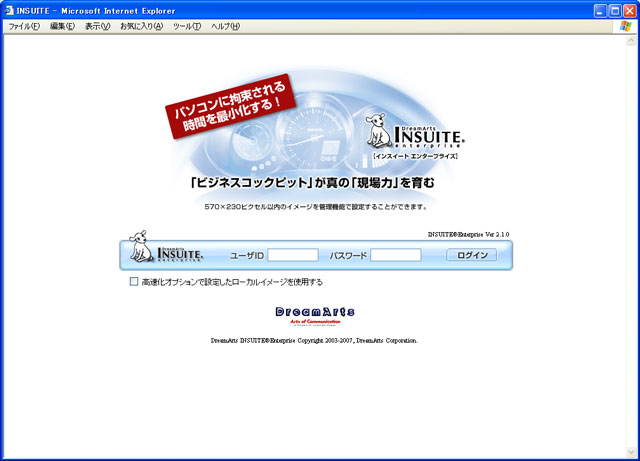This screenshot has height=461, width=640.
Task: Open the ヘルプ(H) menu
Action: coord(225,27)
